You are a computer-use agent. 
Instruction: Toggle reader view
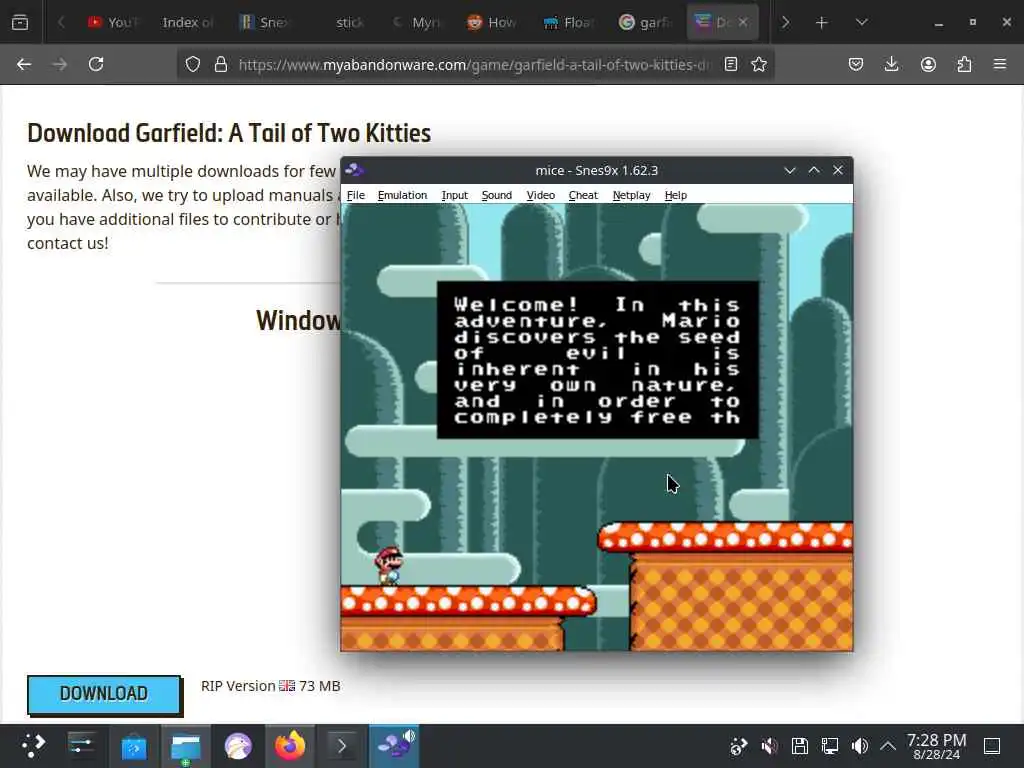731,64
